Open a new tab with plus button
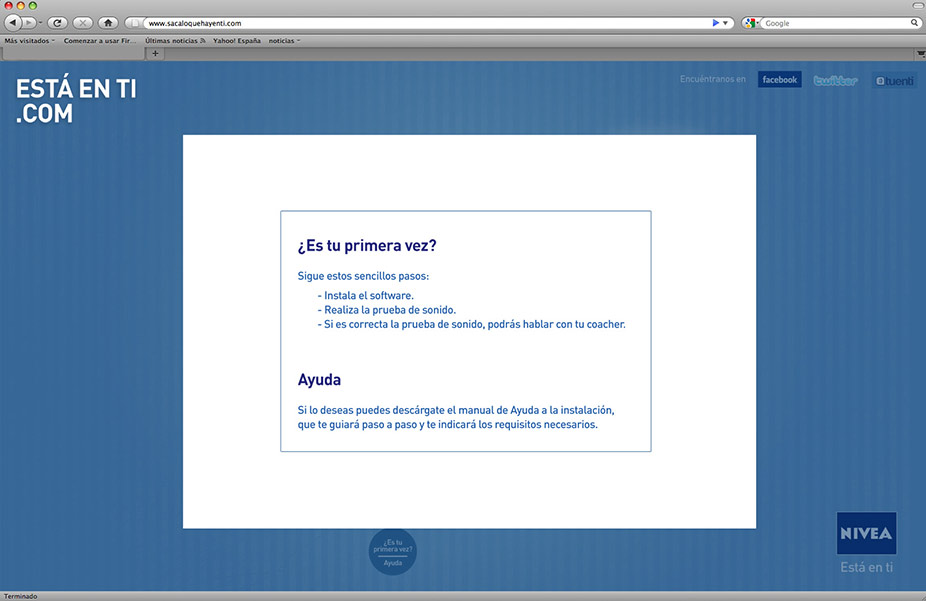 click(x=155, y=53)
